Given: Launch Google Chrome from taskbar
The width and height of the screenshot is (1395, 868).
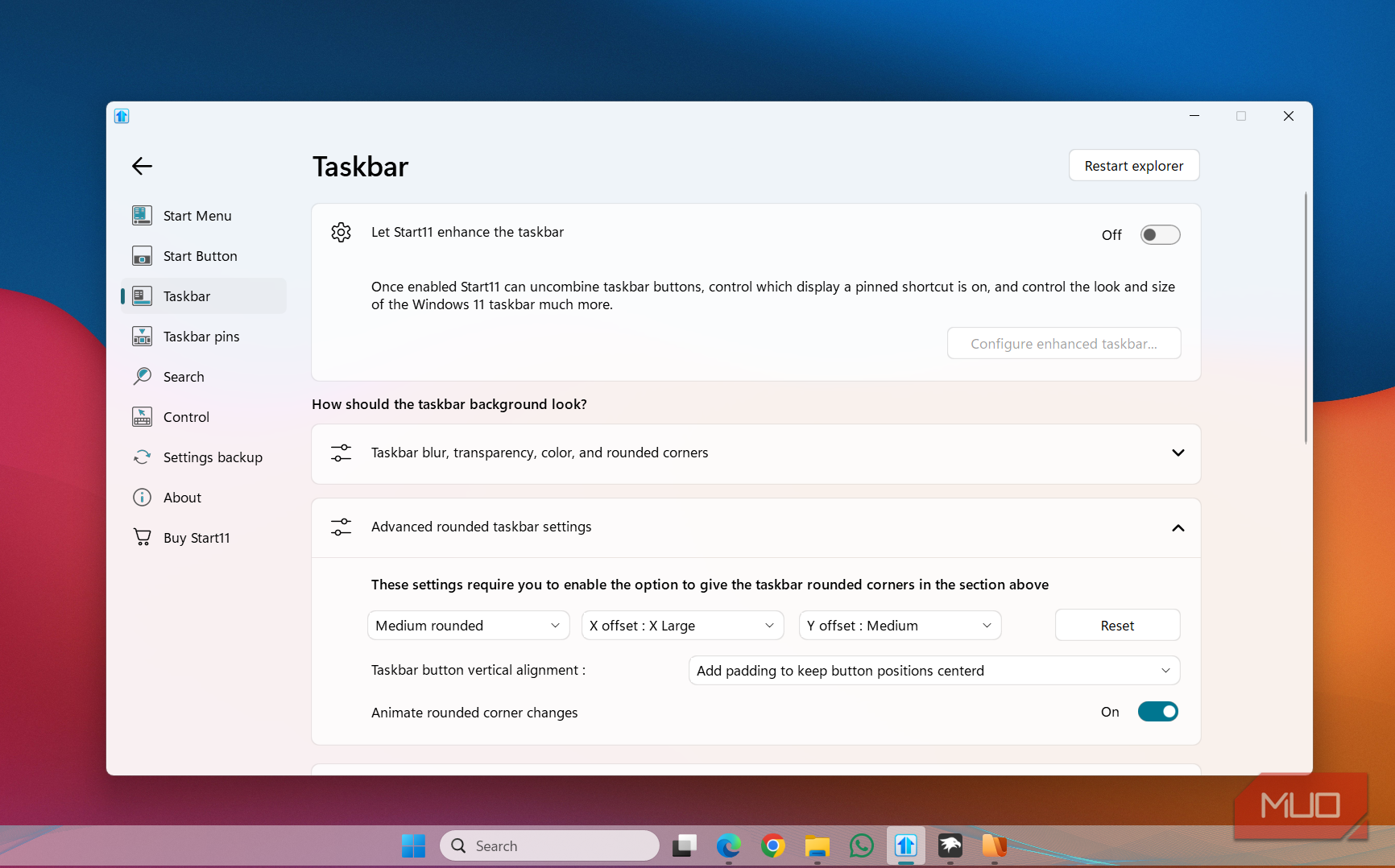Looking at the screenshot, I should click(773, 845).
